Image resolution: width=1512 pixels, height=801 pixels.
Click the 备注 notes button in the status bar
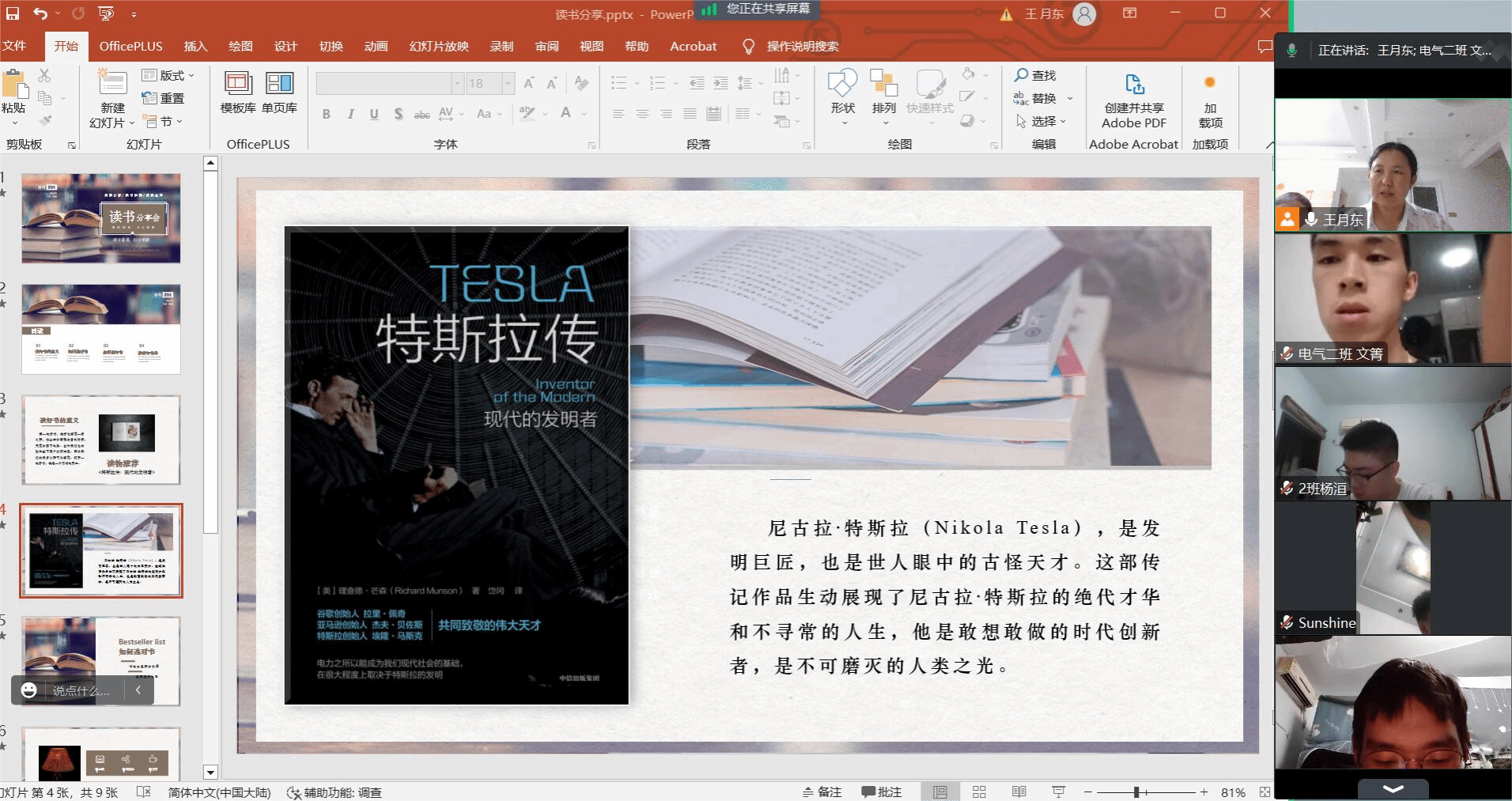tap(822, 792)
